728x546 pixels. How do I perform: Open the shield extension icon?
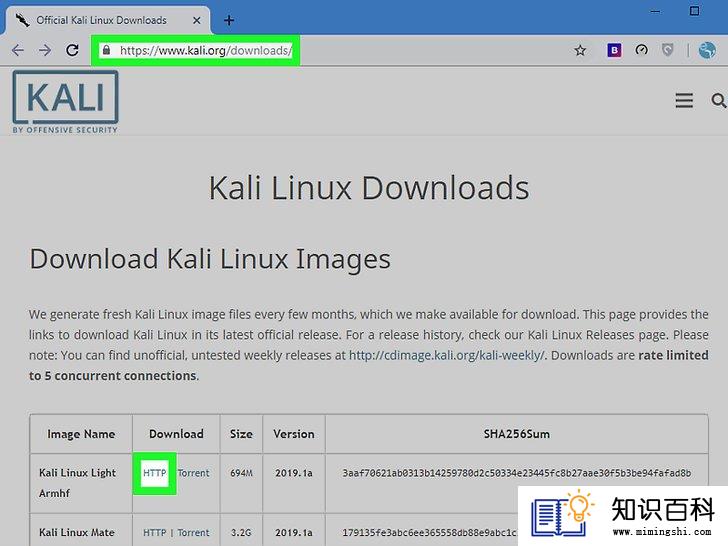coord(668,50)
